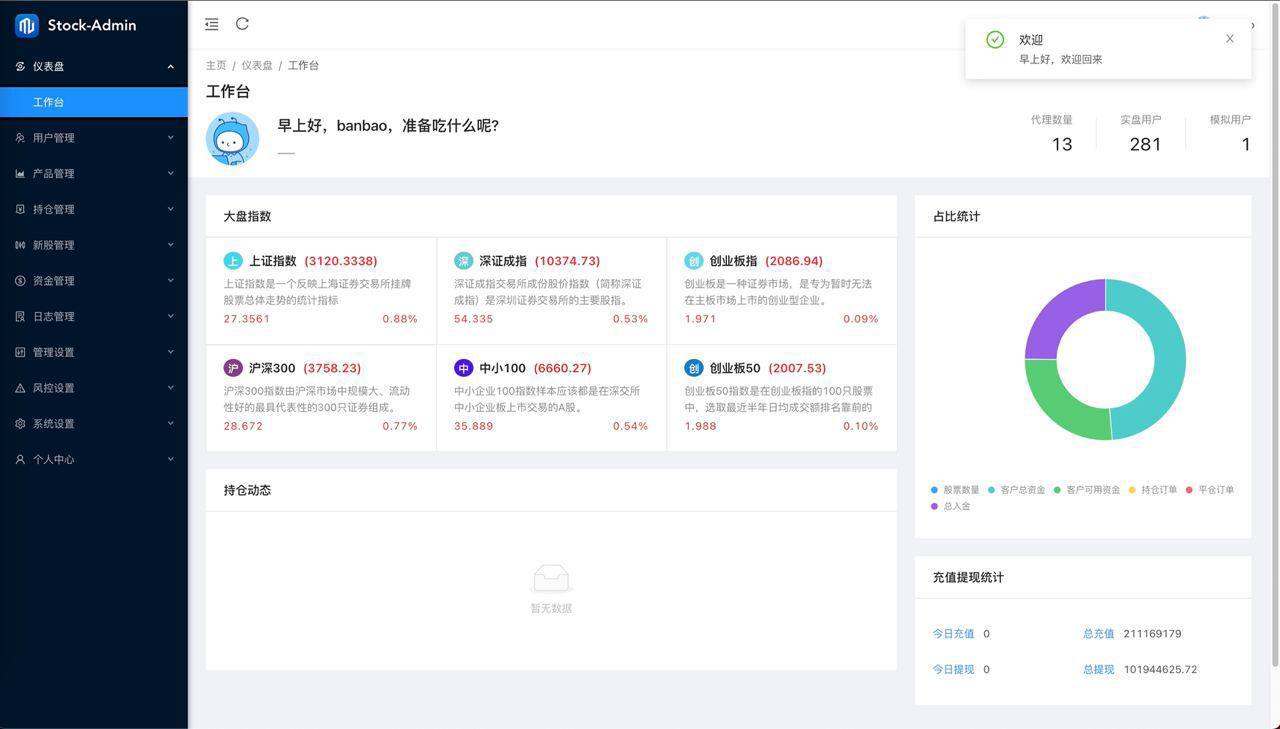Collapse the sidebar with the menu fold icon

click(211, 24)
